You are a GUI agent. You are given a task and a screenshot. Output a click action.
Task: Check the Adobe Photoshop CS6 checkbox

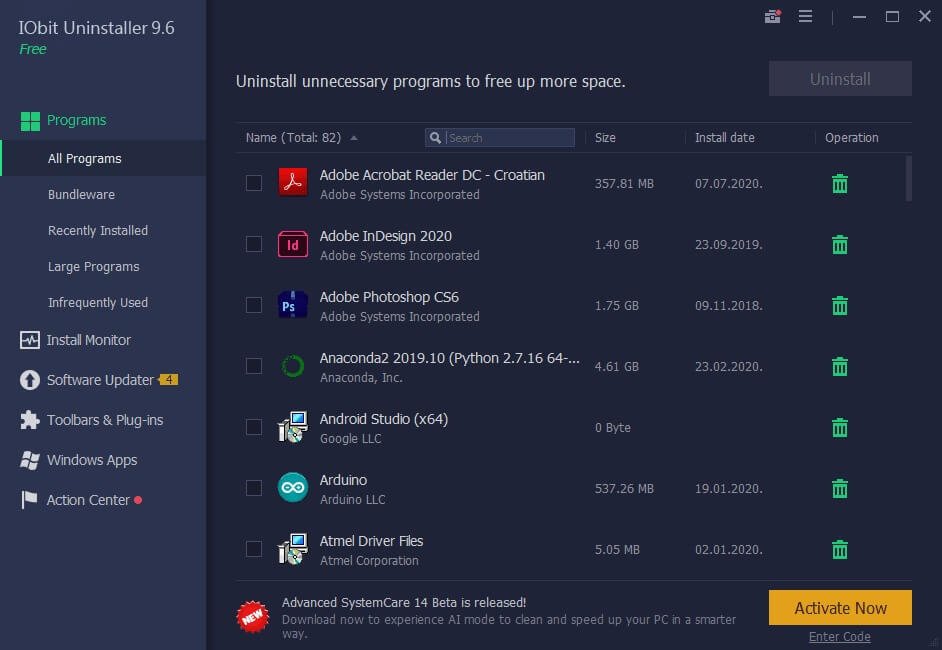254,305
